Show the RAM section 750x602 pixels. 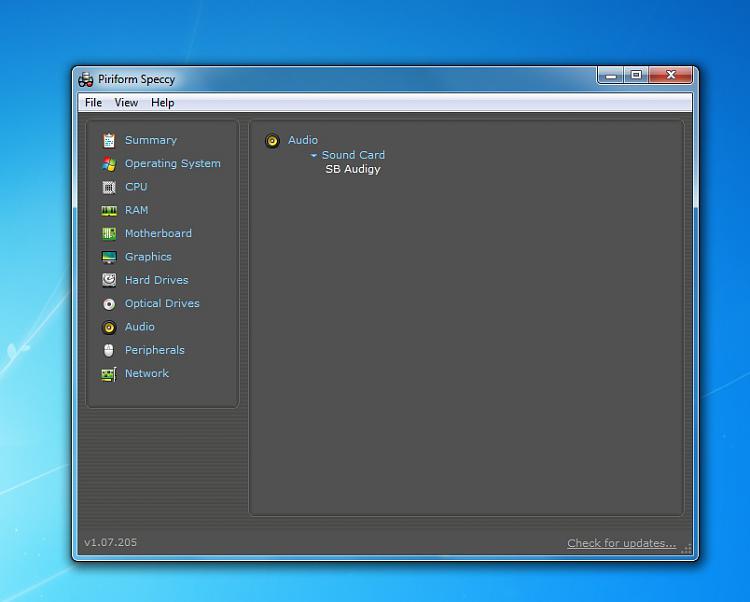tap(136, 210)
